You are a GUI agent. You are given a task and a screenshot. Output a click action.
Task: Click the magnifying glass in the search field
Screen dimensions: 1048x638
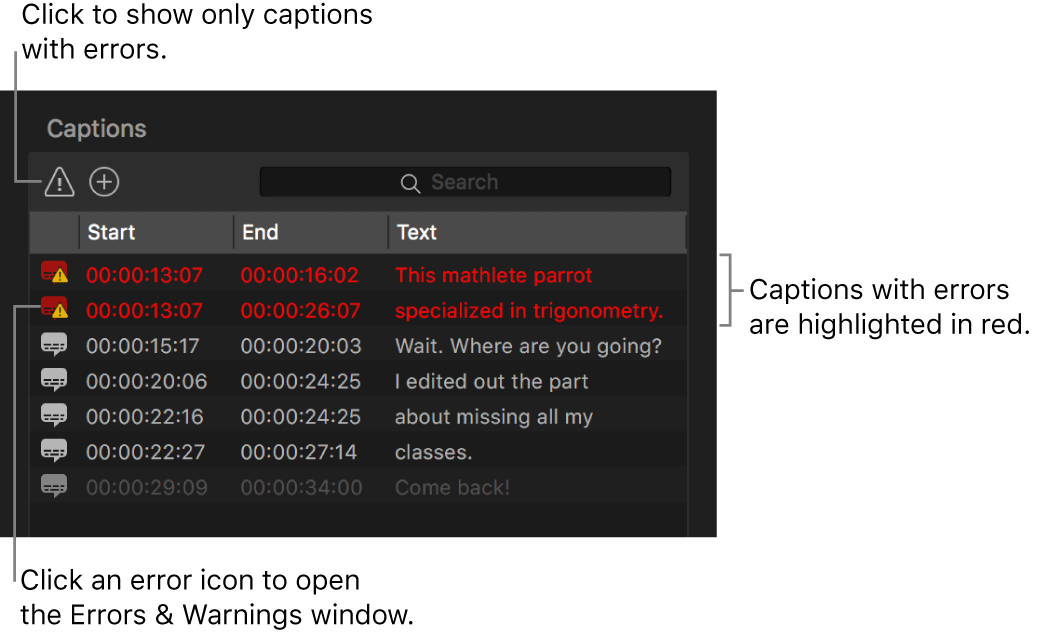click(x=410, y=182)
